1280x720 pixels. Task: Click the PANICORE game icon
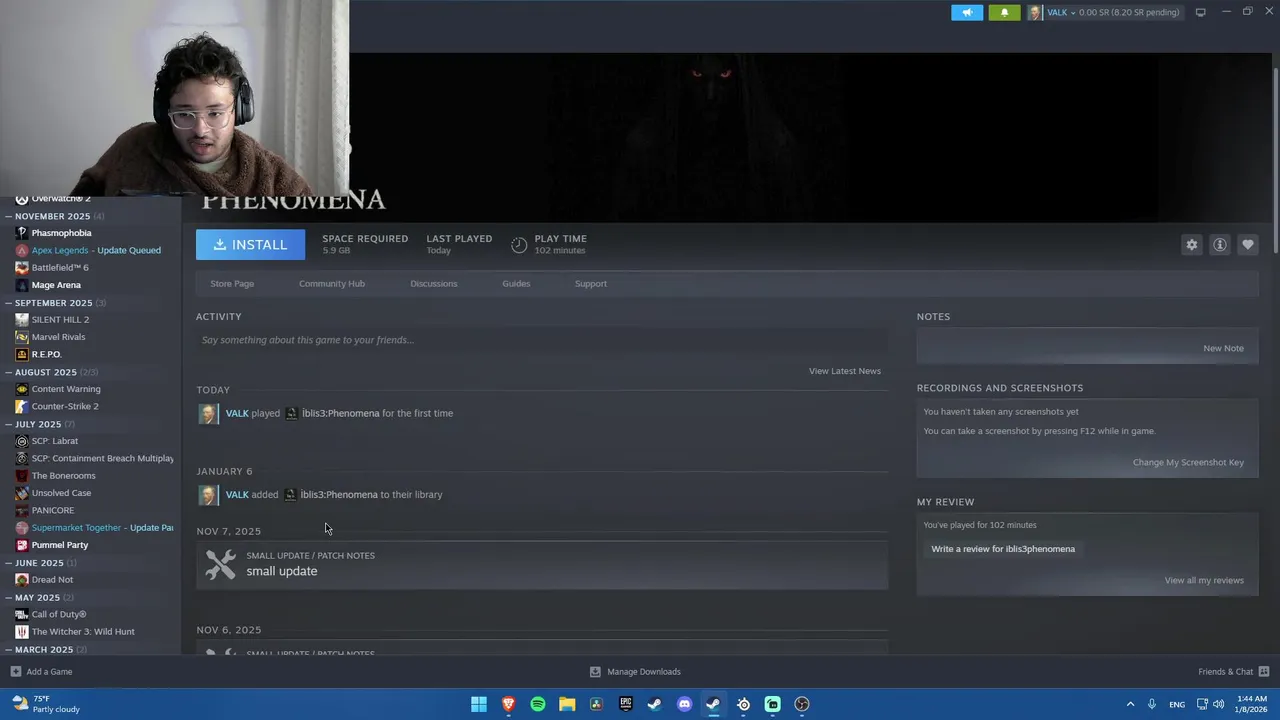(x=22, y=510)
